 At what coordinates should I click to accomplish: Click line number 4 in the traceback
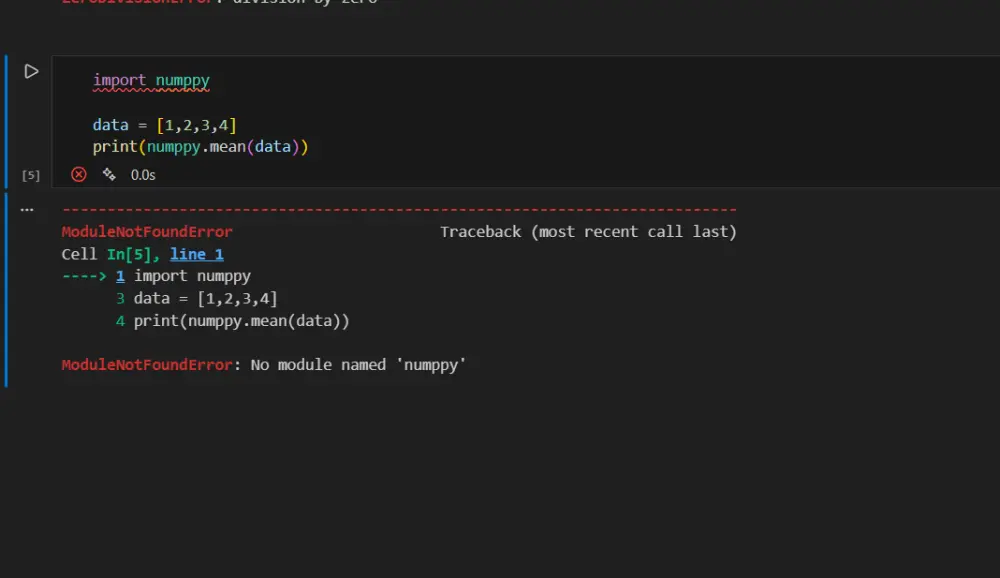pos(120,320)
